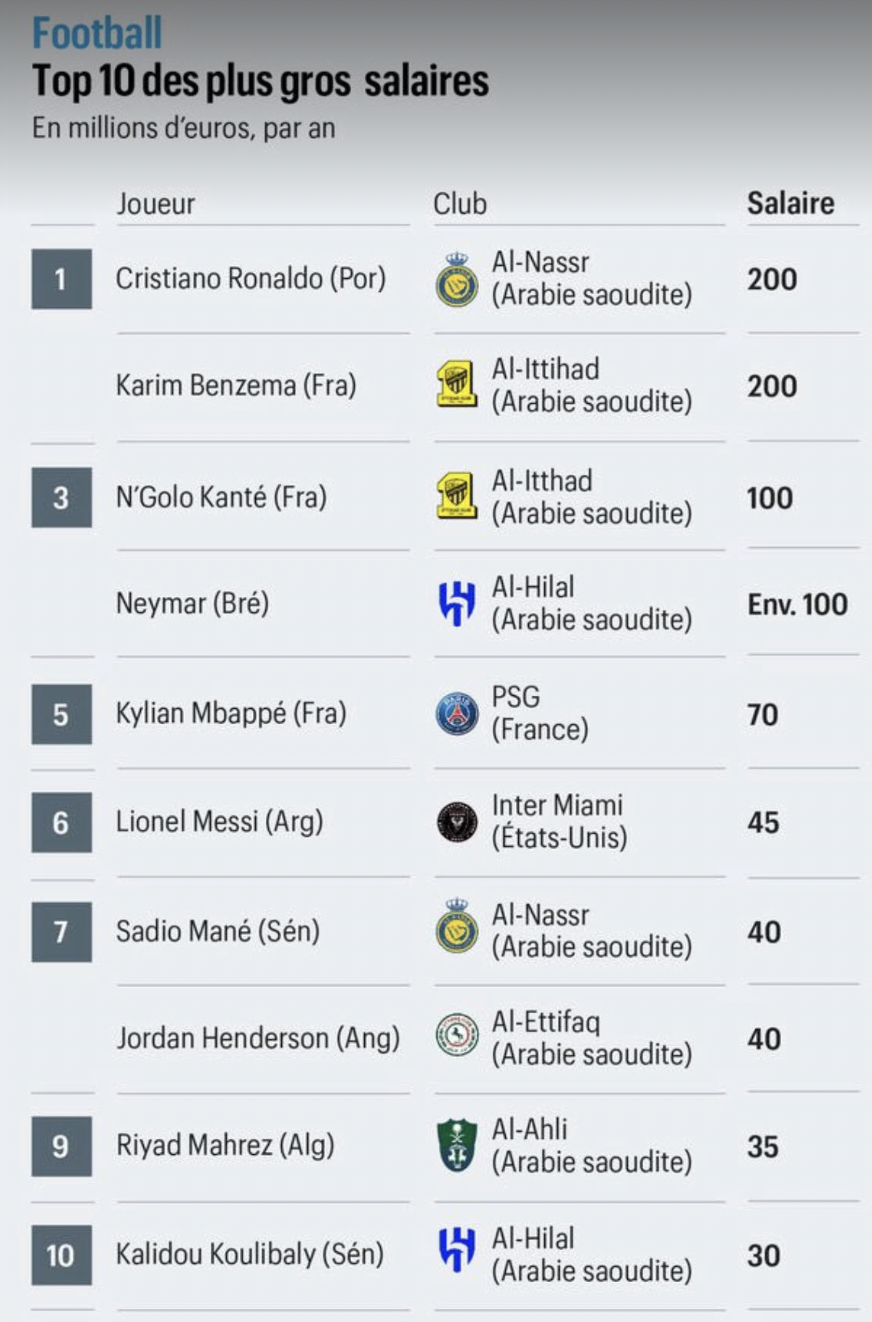The image size is (872, 1322).
Task: Click the Salaire column header
Action: (790, 204)
